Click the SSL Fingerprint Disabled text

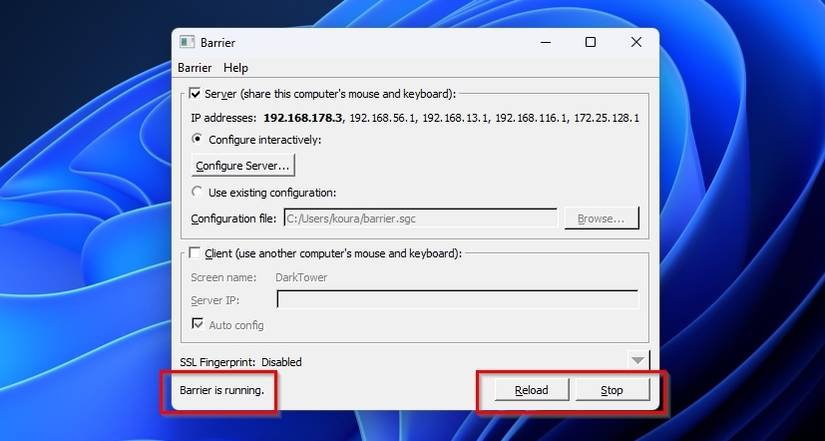point(240,362)
